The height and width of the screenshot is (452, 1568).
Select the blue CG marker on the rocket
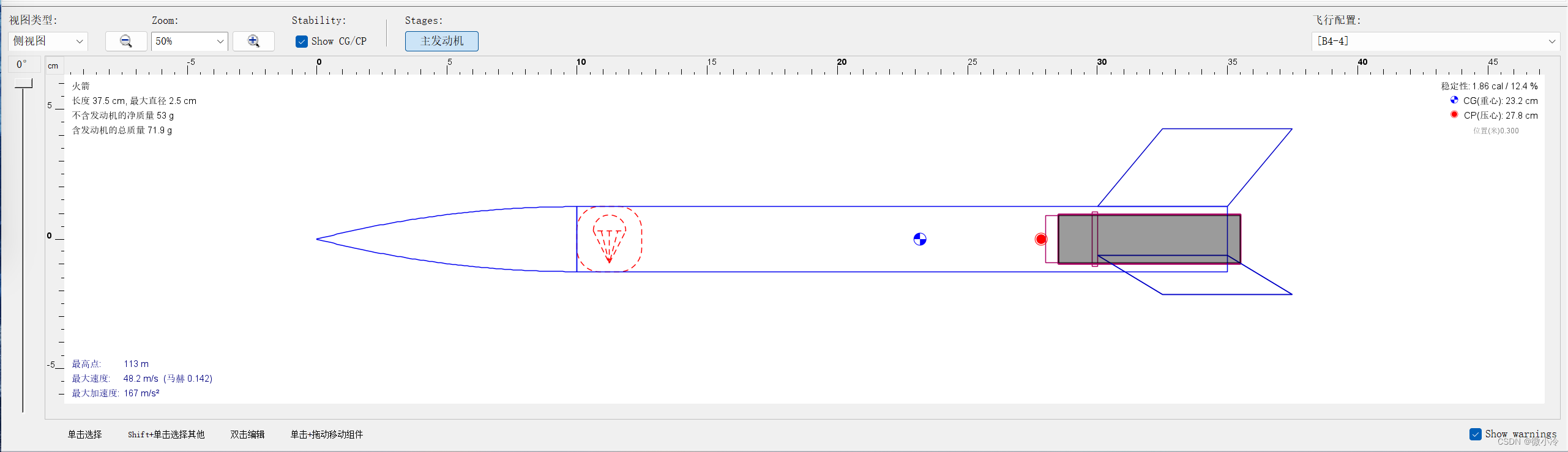click(920, 239)
